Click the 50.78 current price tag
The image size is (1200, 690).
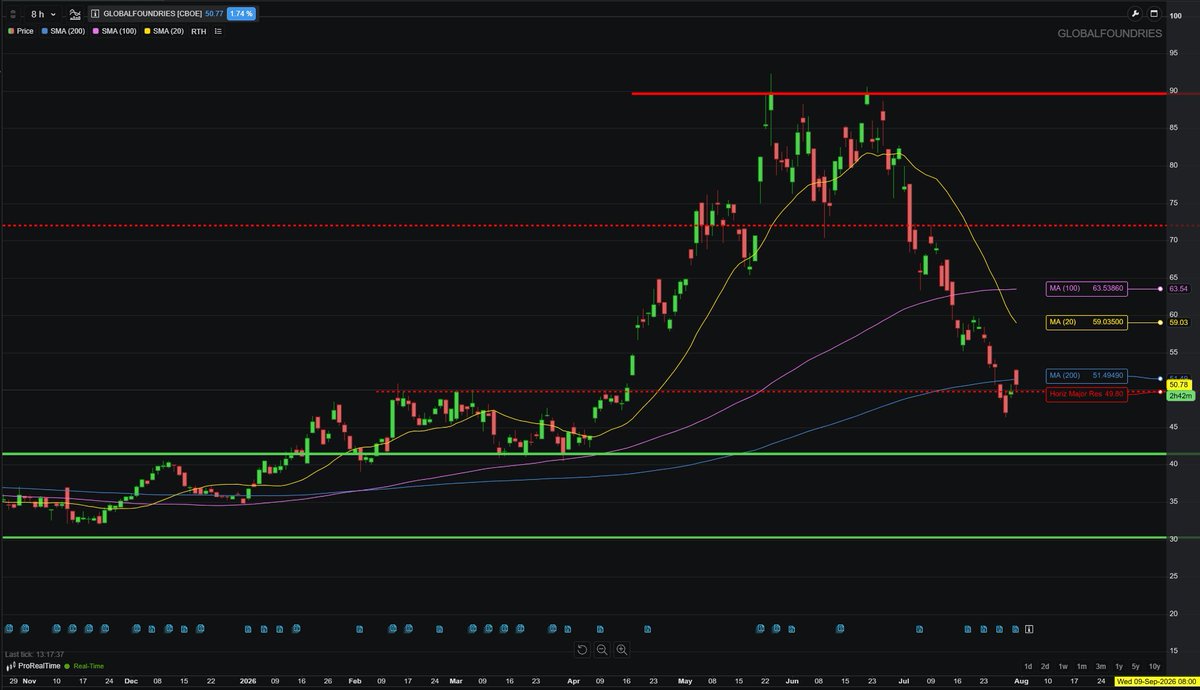point(1180,384)
